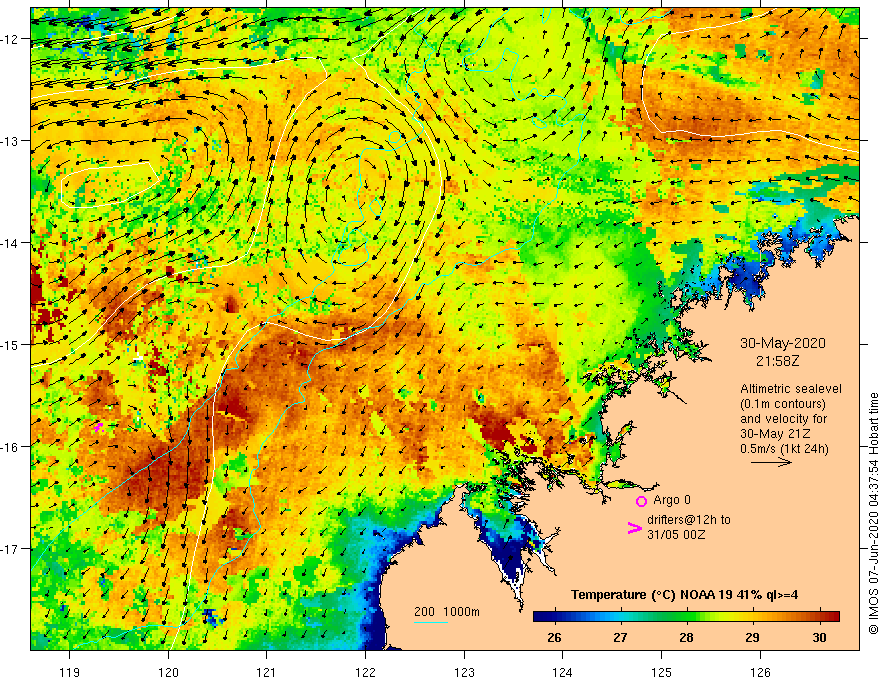Click the magenta Argo circle legend symbol
880x680 pixels.
[x=641, y=501]
